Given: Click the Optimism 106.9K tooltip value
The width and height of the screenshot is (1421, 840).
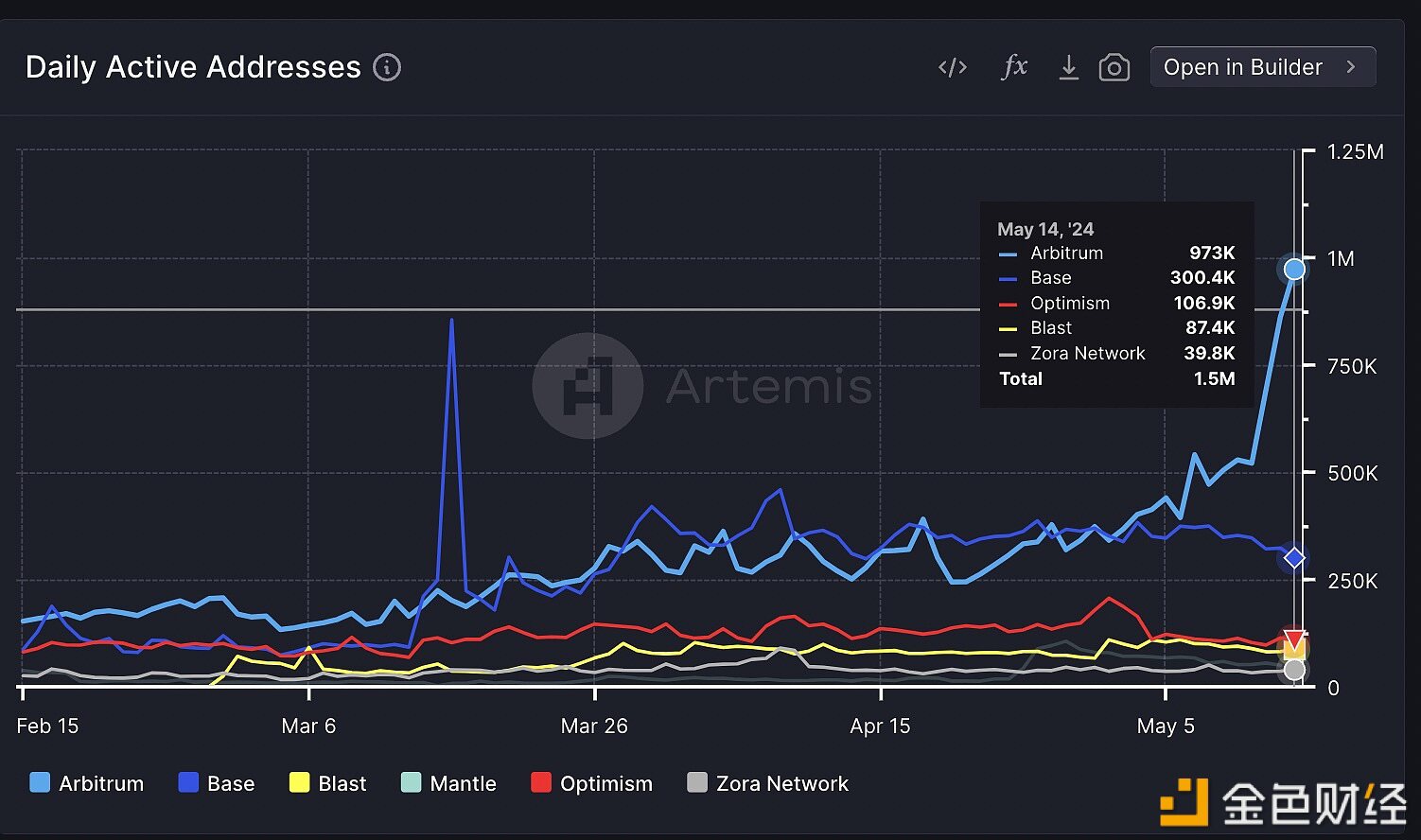Looking at the screenshot, I should (x=1204, y=303).
